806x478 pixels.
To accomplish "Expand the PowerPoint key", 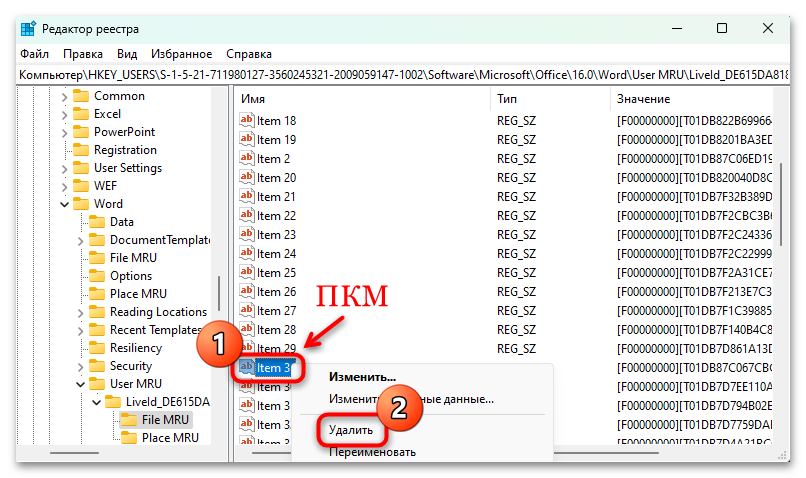I will tap(64, 132).
